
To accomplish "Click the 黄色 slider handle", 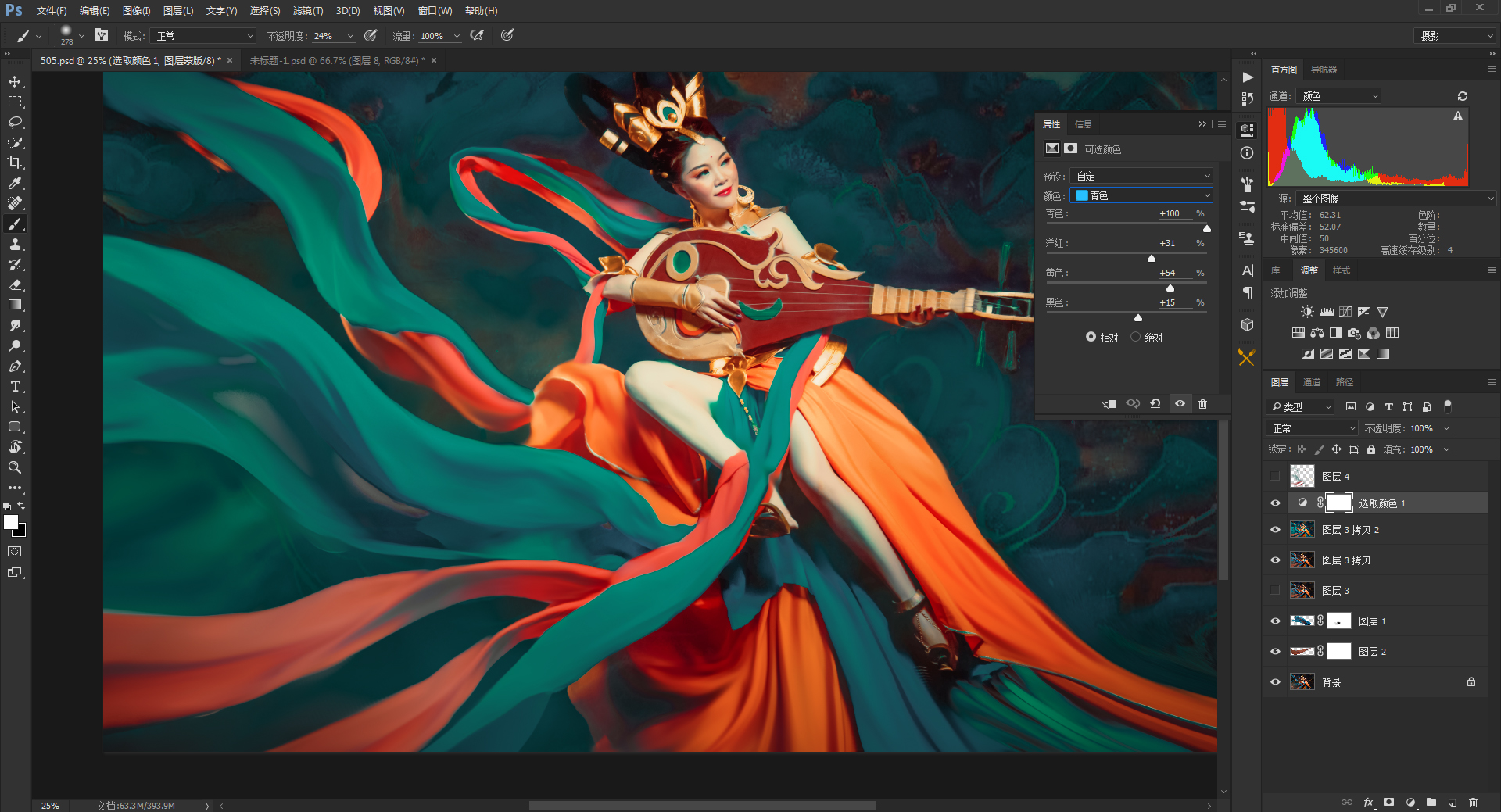I will [x=1170, y=288].
